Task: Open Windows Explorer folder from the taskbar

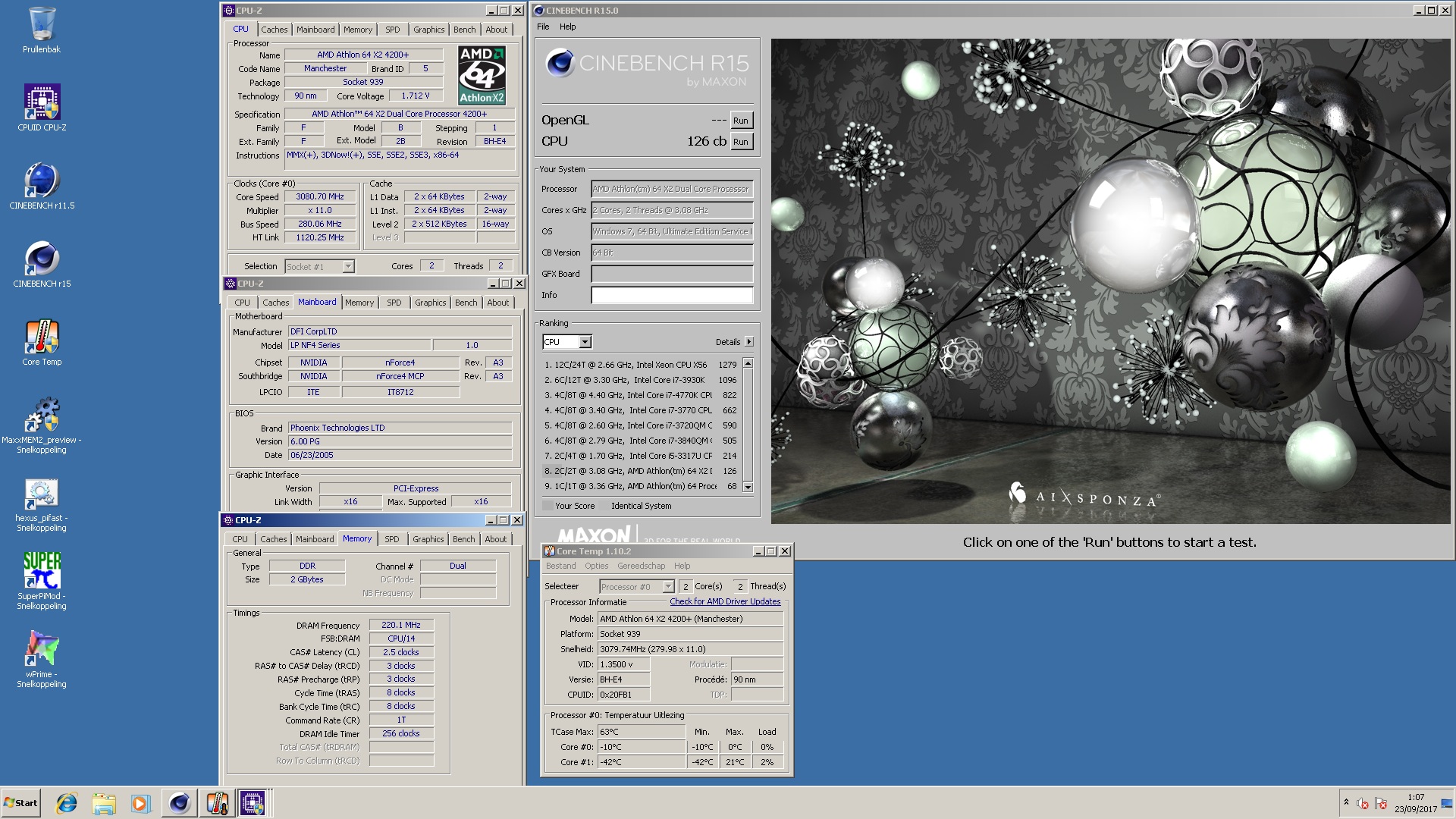Action: point(104,803)
